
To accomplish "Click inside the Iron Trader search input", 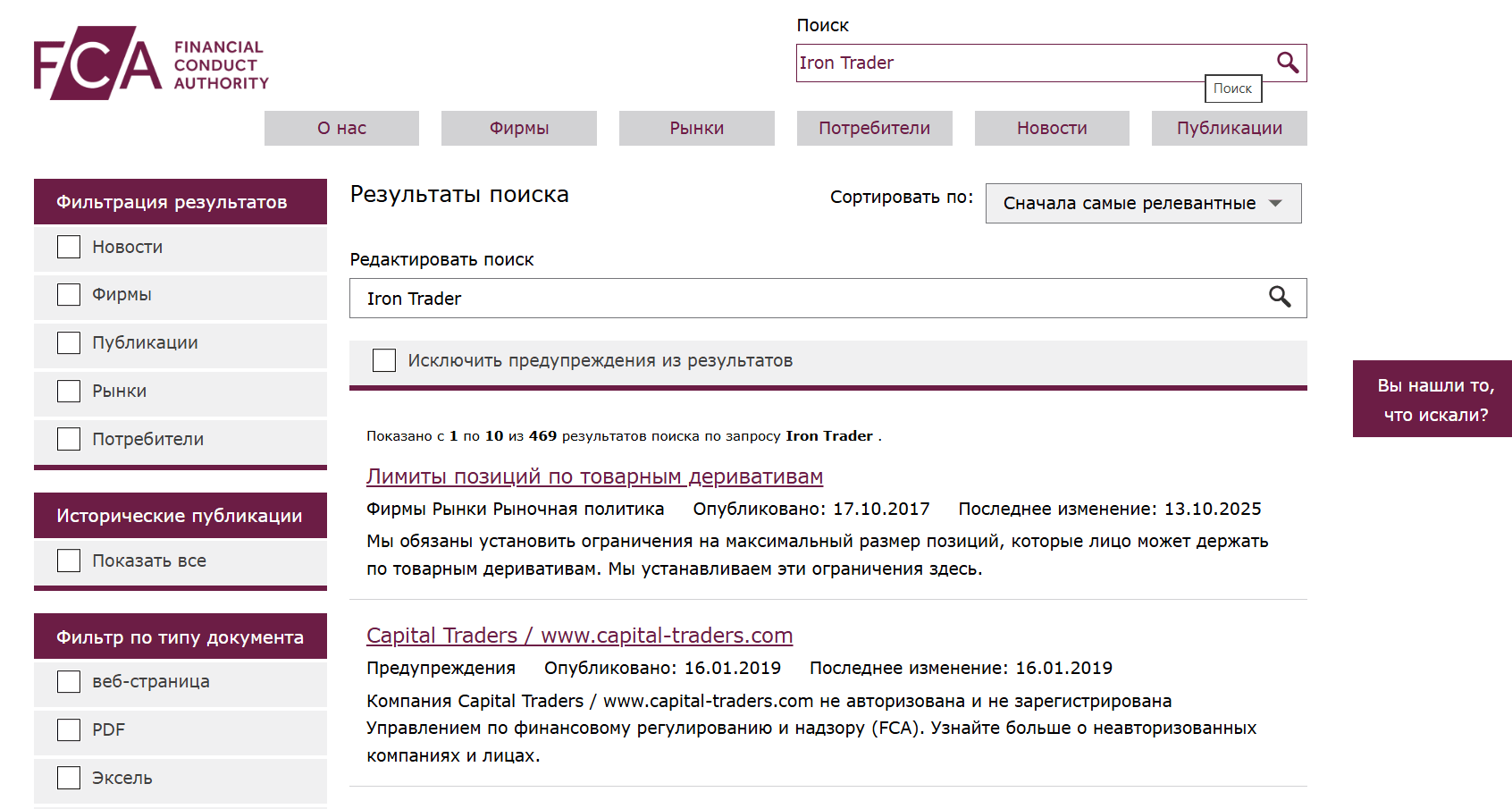I will pyautogui.click(x=983, y=63).
